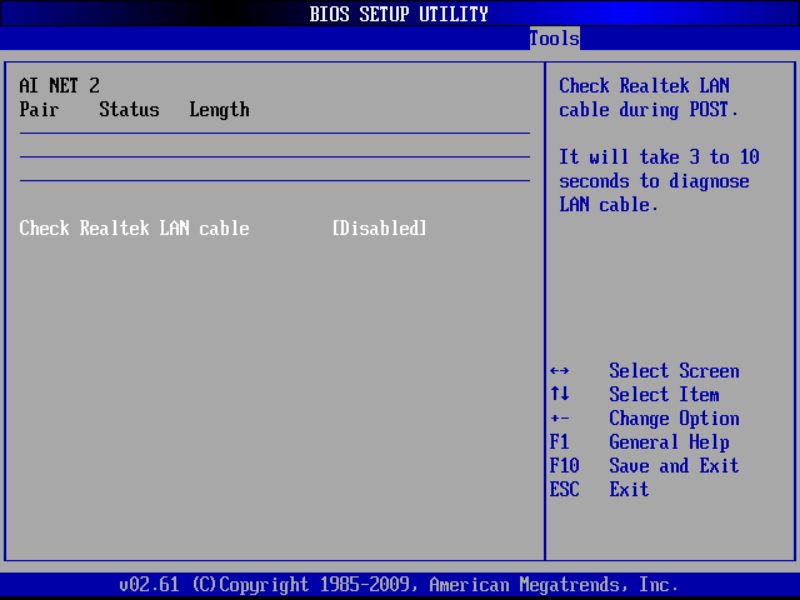Click the up-down arrows legend symbol

coord(558,395)
